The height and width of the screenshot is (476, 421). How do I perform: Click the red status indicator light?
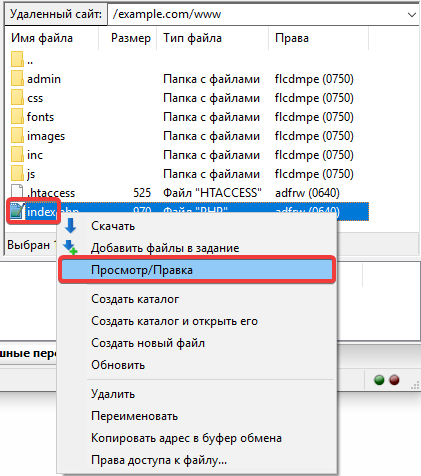tap(394, 380)
